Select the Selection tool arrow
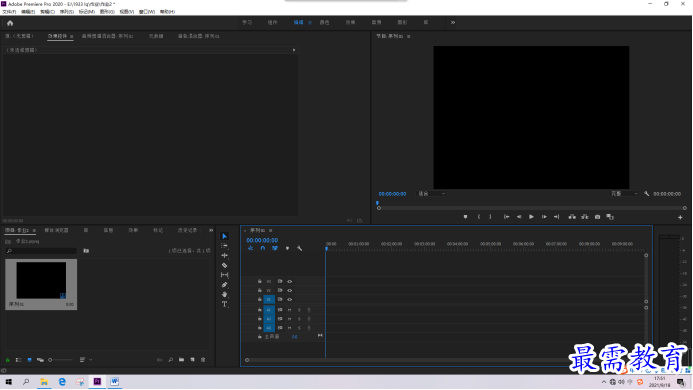The image size is (693, 390). (225, 236)
